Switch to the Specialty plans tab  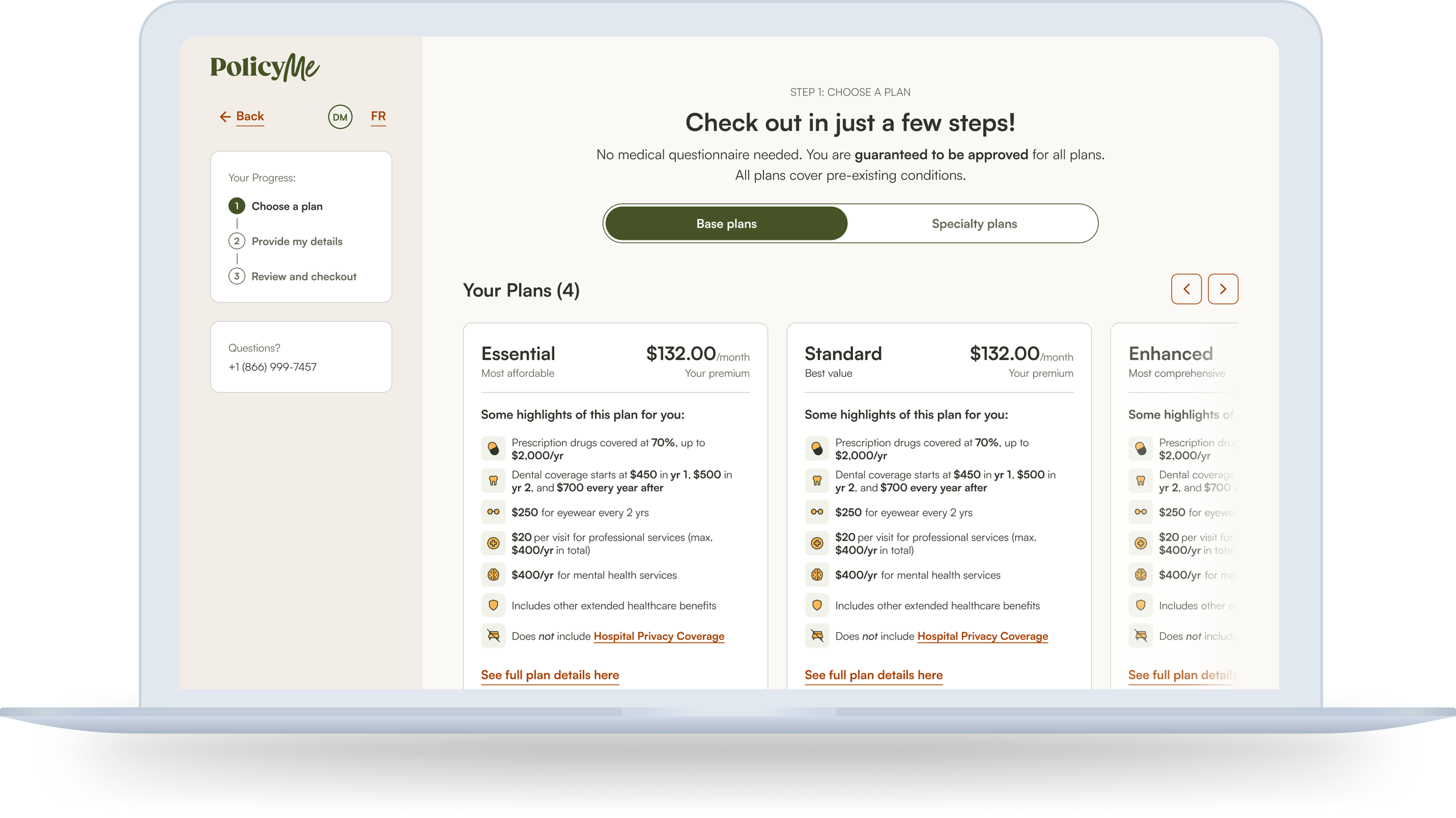974,223
